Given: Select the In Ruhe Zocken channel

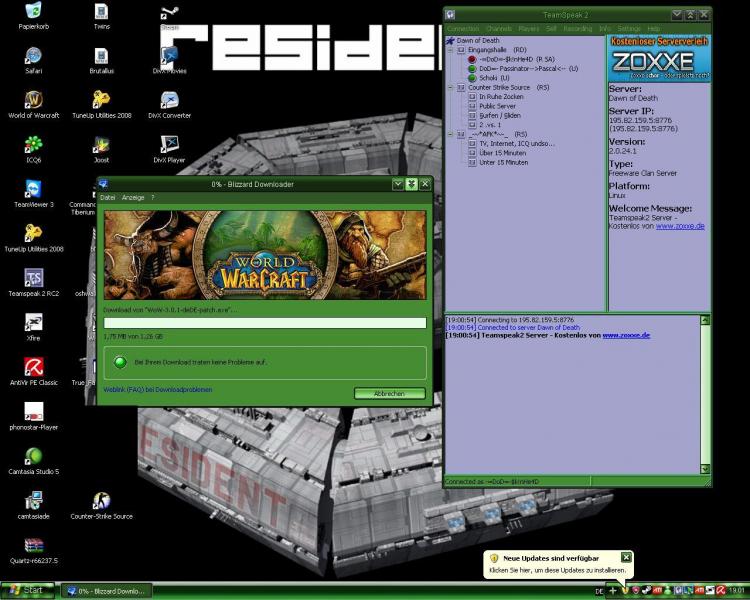Looking at the screenshot, I should [x=496, y=97].
